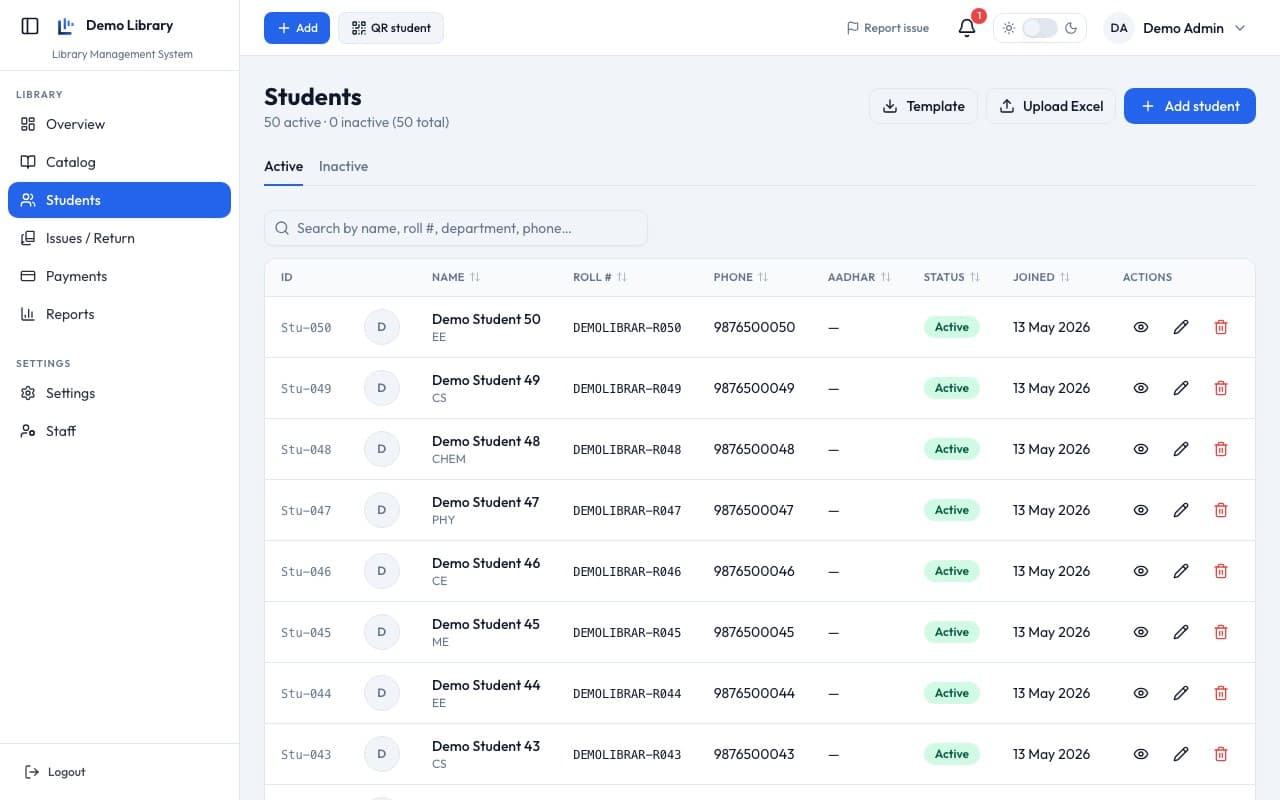This screenshot has width=1280, height=800.
Task: Open Staff in the sidebar
Action: pos(119,431)
